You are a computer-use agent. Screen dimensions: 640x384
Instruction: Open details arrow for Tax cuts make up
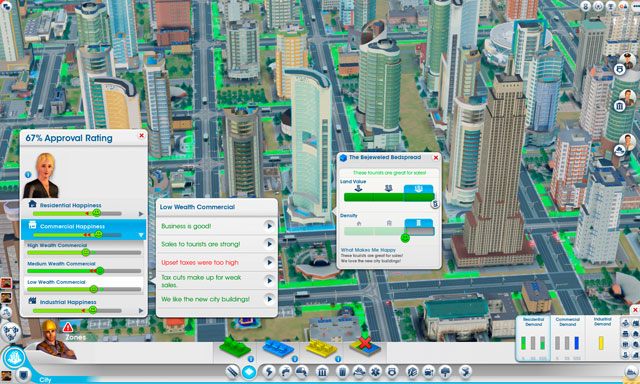pyautogui.click(x=269, y=281)
